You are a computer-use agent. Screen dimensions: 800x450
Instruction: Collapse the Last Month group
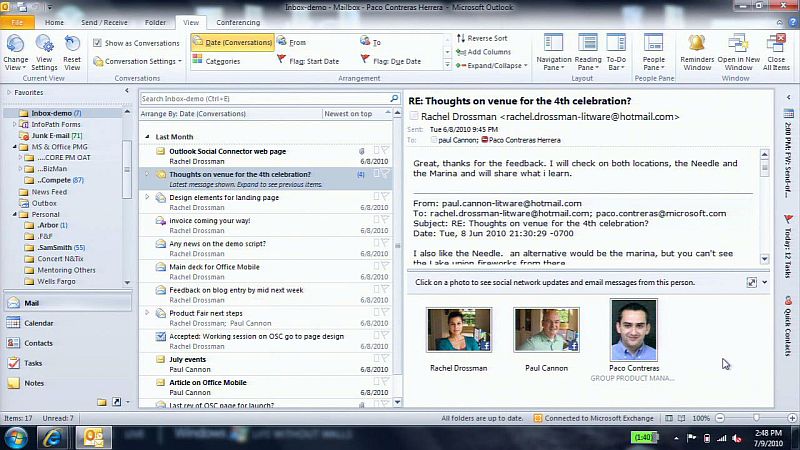147,137
